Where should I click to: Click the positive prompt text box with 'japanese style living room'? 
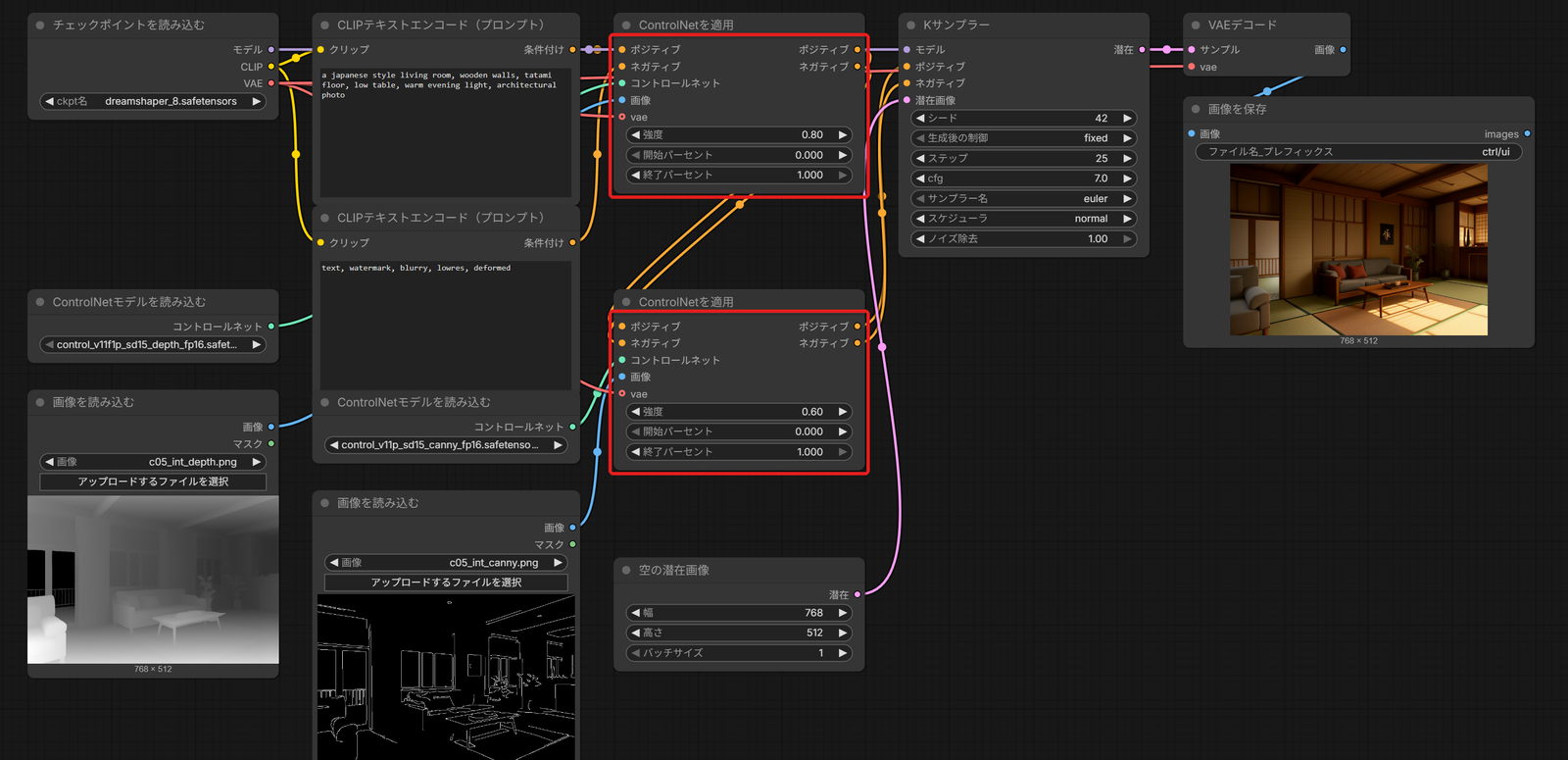click(x=446, y=130)
